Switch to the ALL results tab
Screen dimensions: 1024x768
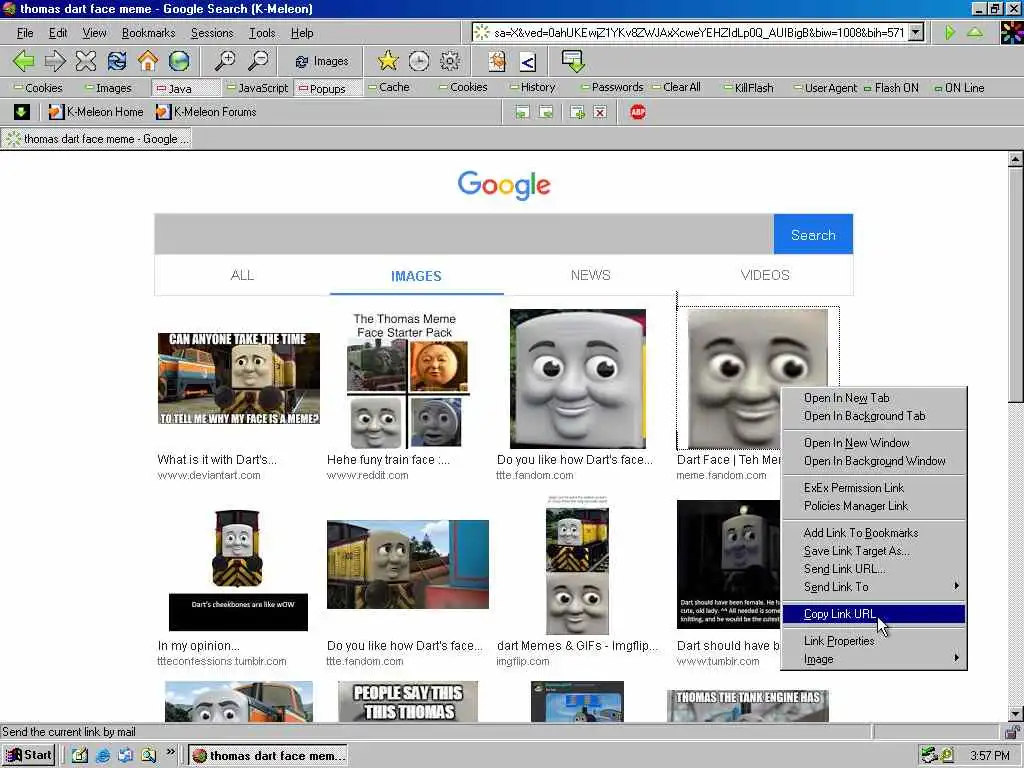pos(242,275)
